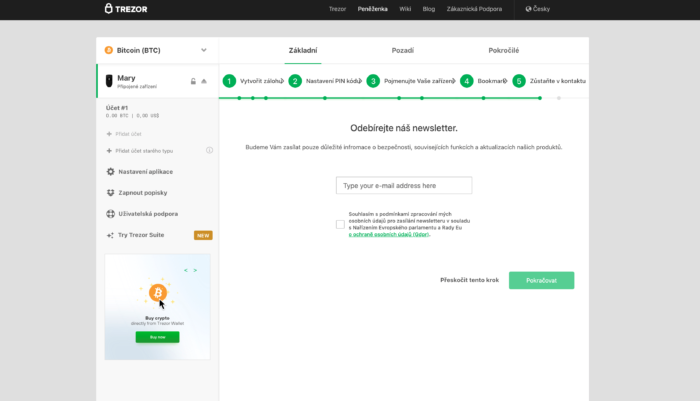Click step 1 circle Vytvořit zálohu
700x401 pixels.
click(x=230, y=81)
